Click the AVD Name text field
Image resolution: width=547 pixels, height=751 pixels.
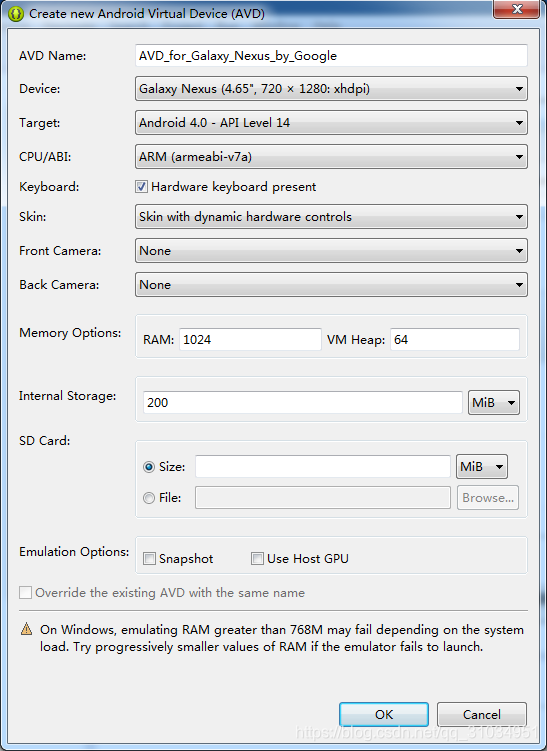(331, 56)
